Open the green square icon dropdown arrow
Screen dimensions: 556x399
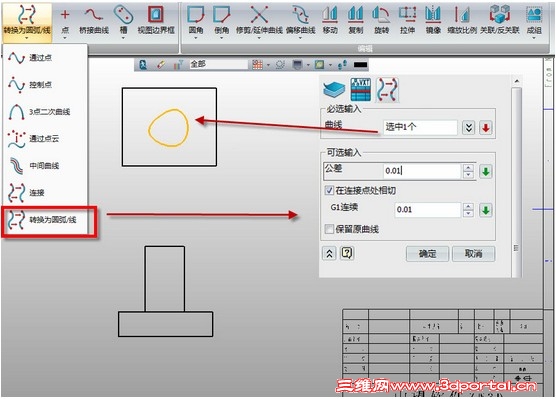tap(330, 65)
